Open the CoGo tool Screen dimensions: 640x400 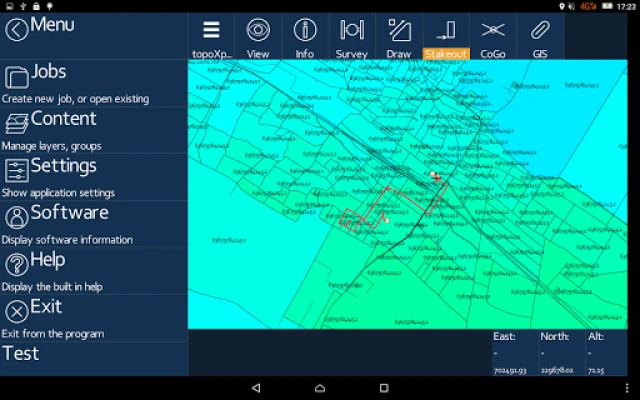click(x=493, y=37)
